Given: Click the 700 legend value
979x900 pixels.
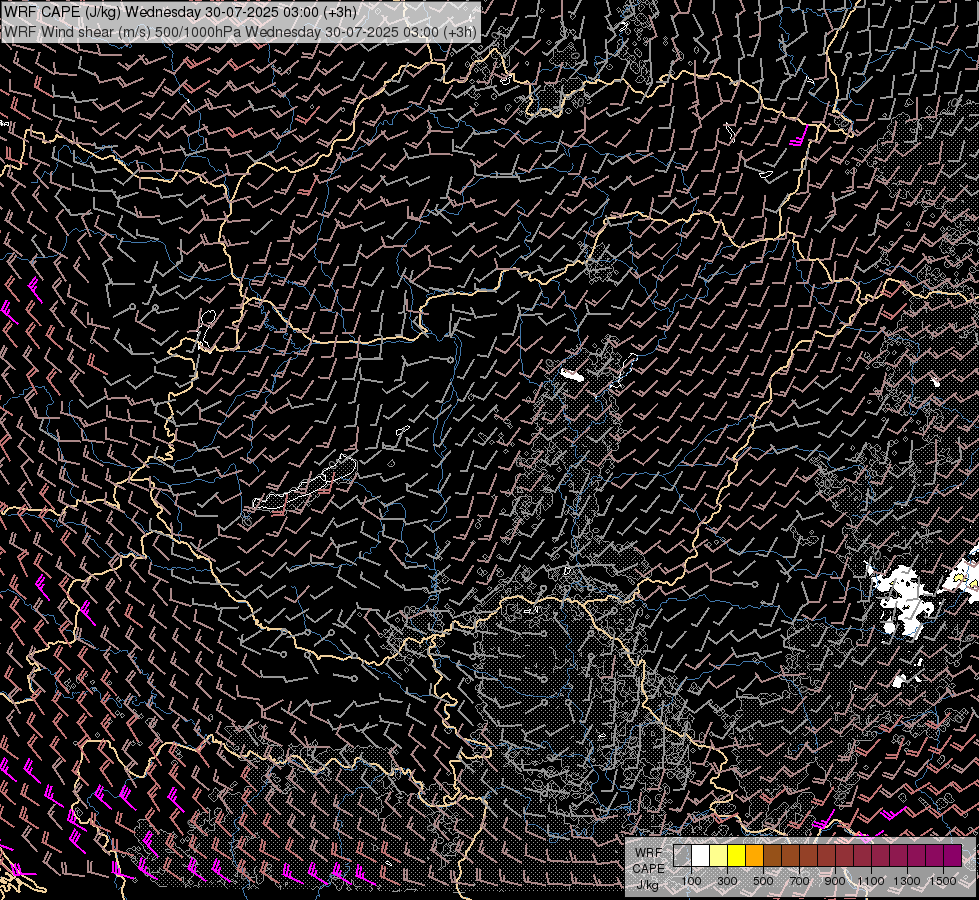Looking at the screenshot, I should coord(799,881).
